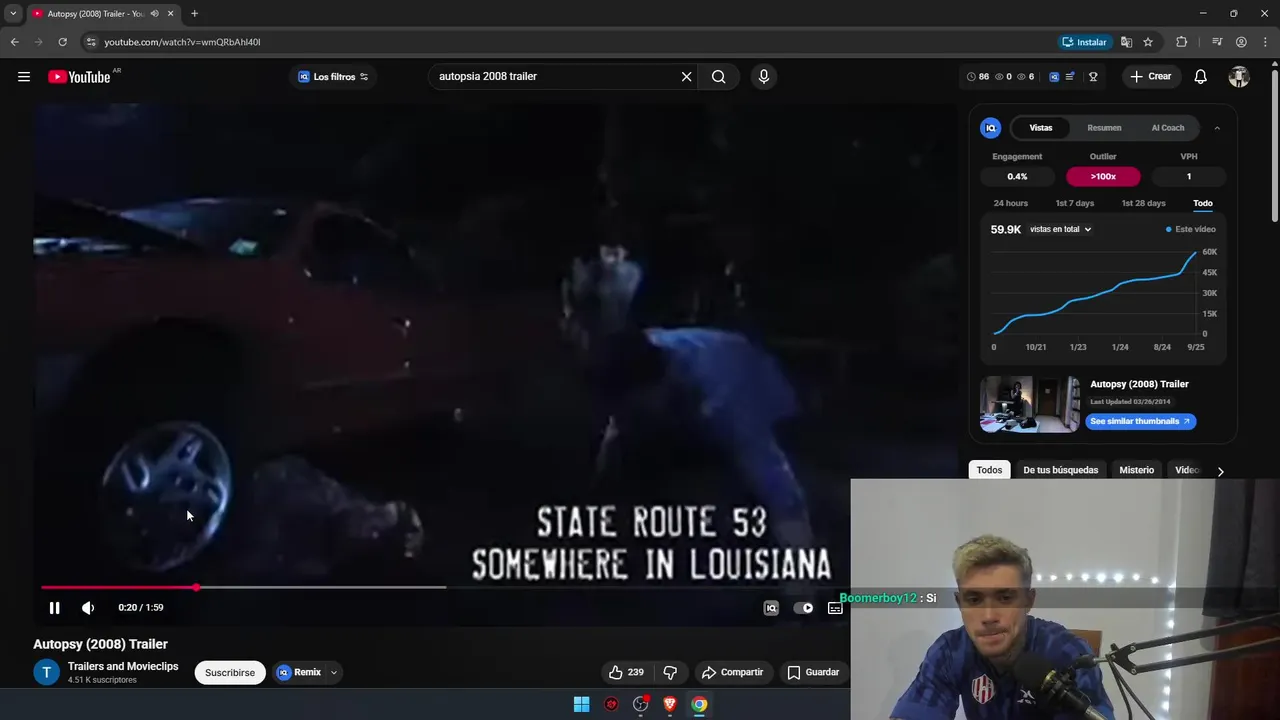Image resolution: width=1280 pixels, height=720 pixels.
Task: Open Autopsy trailer thumbnail in vidIQ panel
Action: (1030, 404)
